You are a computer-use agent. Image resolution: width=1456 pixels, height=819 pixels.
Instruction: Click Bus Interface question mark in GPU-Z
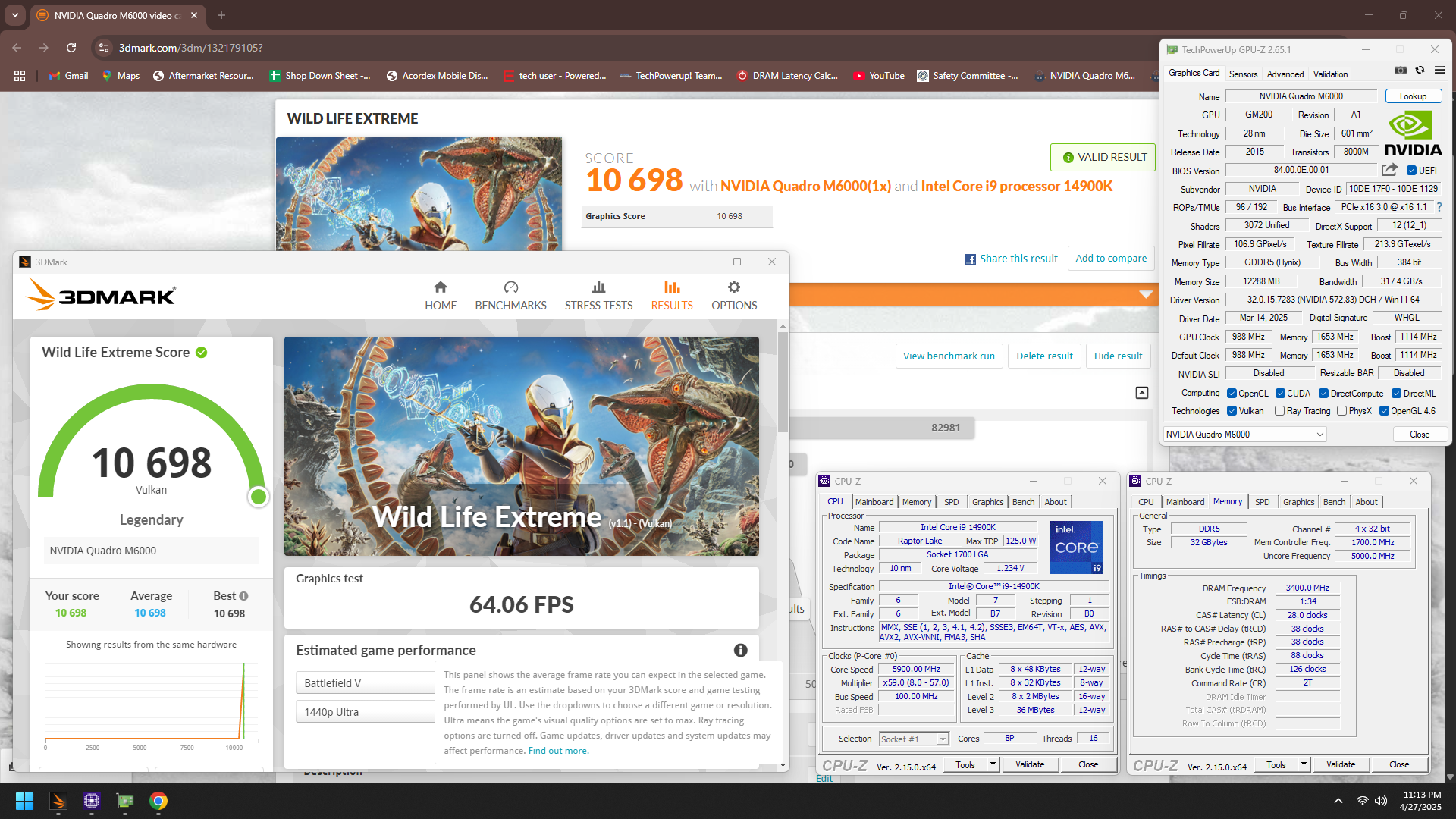[x=1439, y=207]
